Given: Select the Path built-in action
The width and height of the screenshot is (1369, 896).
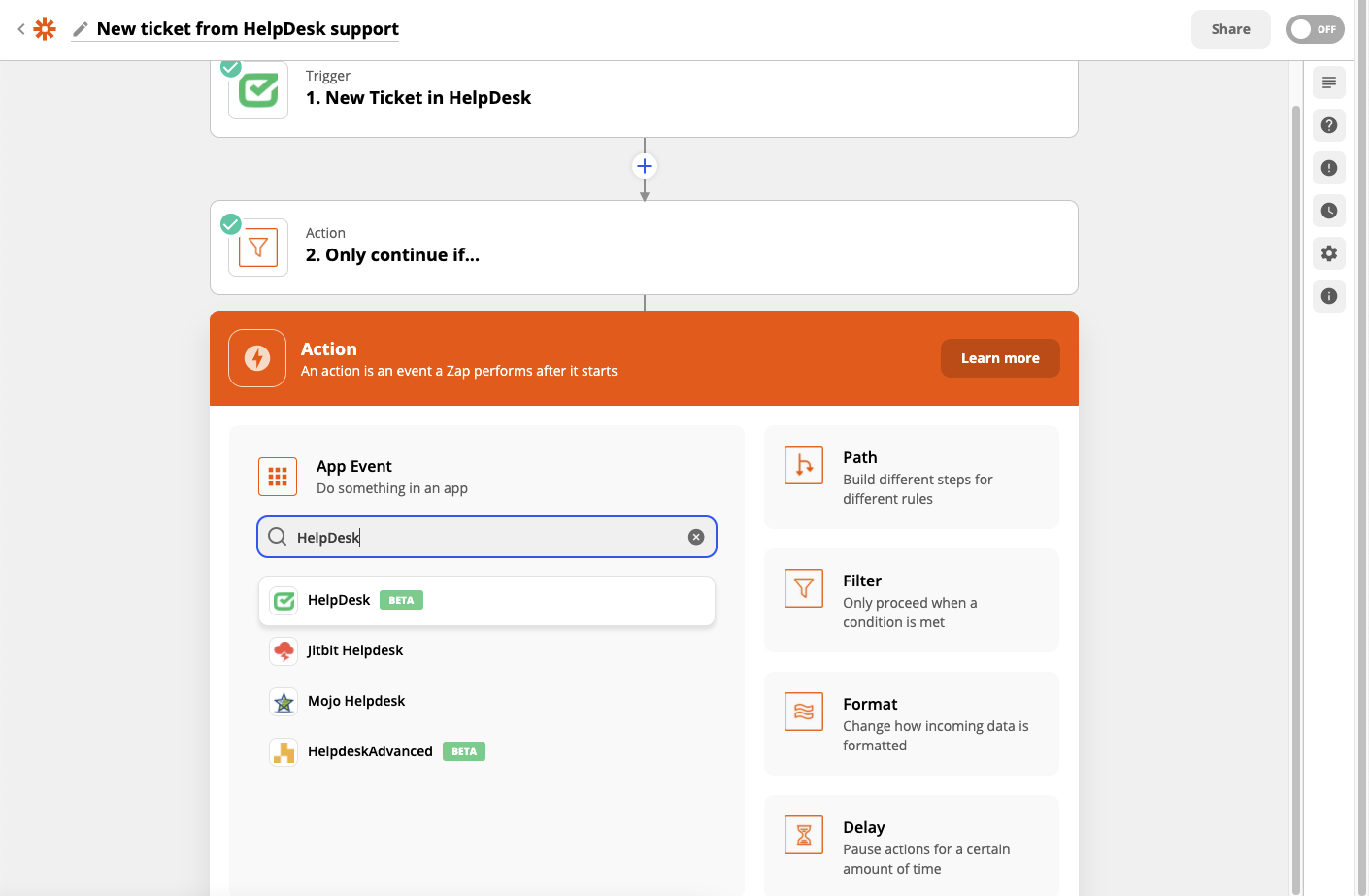Looking at the screenshot, I should click(x=911, y=477).
